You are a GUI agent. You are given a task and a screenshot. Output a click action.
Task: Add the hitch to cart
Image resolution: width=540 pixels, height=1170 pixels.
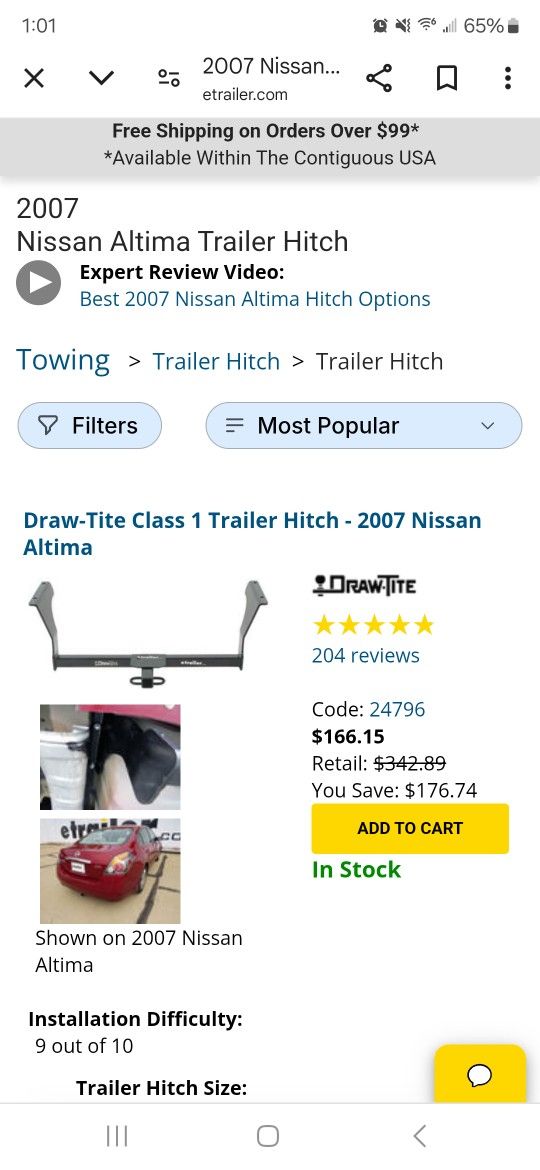(x=410, y=828)
